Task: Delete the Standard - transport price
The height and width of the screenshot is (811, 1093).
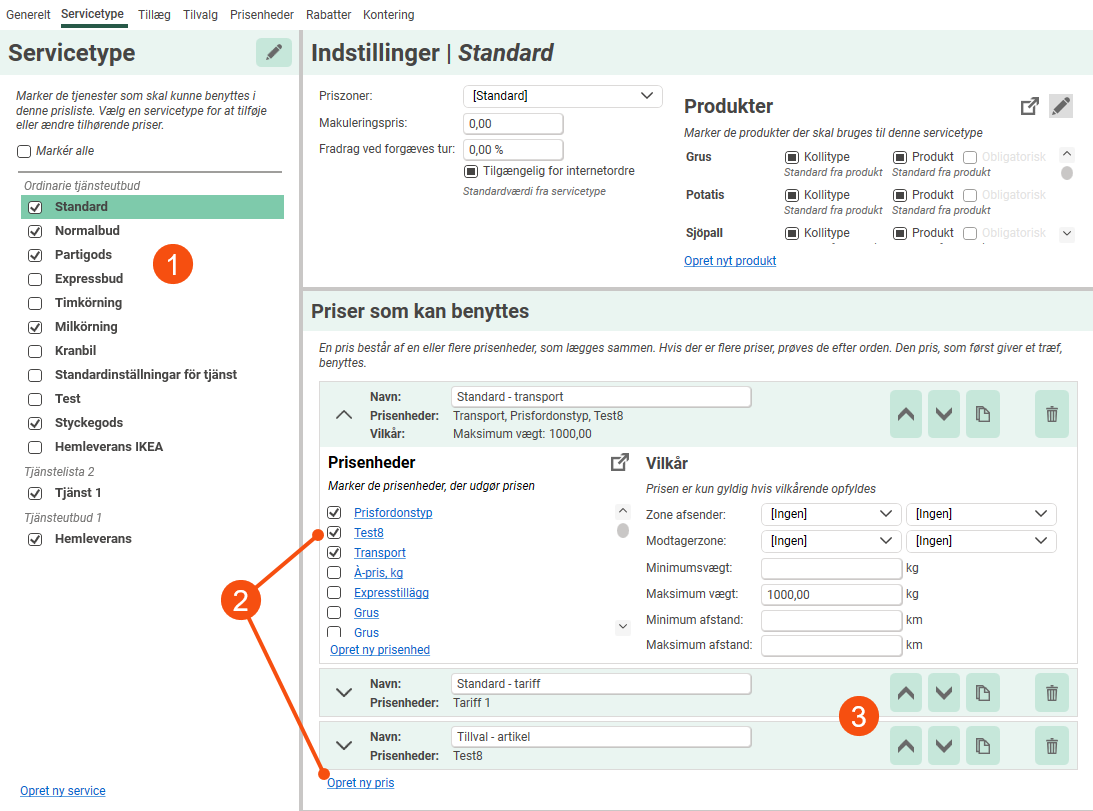Action: (1051, 414)
